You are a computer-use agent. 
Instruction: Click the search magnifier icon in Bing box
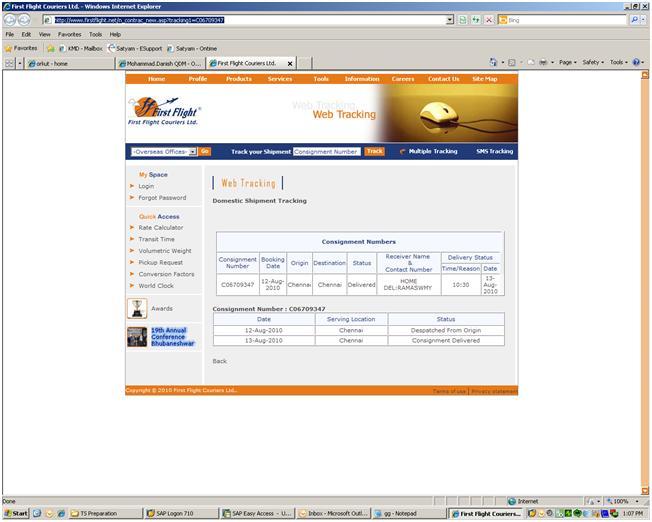point(634,20)
